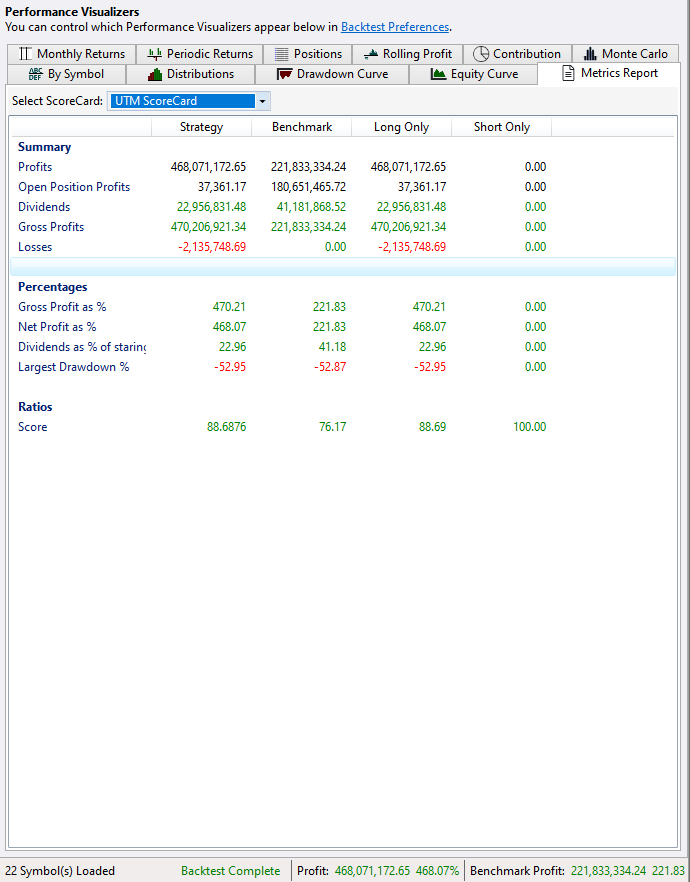Click the Monthly Returns tab icon
690x882 pixels.
(26, 54)
